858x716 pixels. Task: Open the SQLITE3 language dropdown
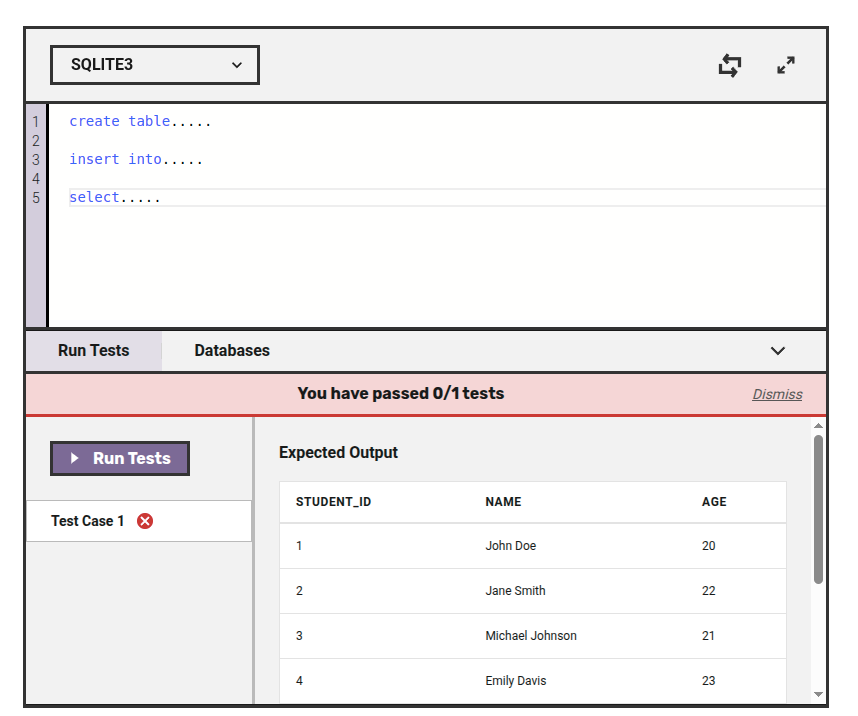point(155,65)
